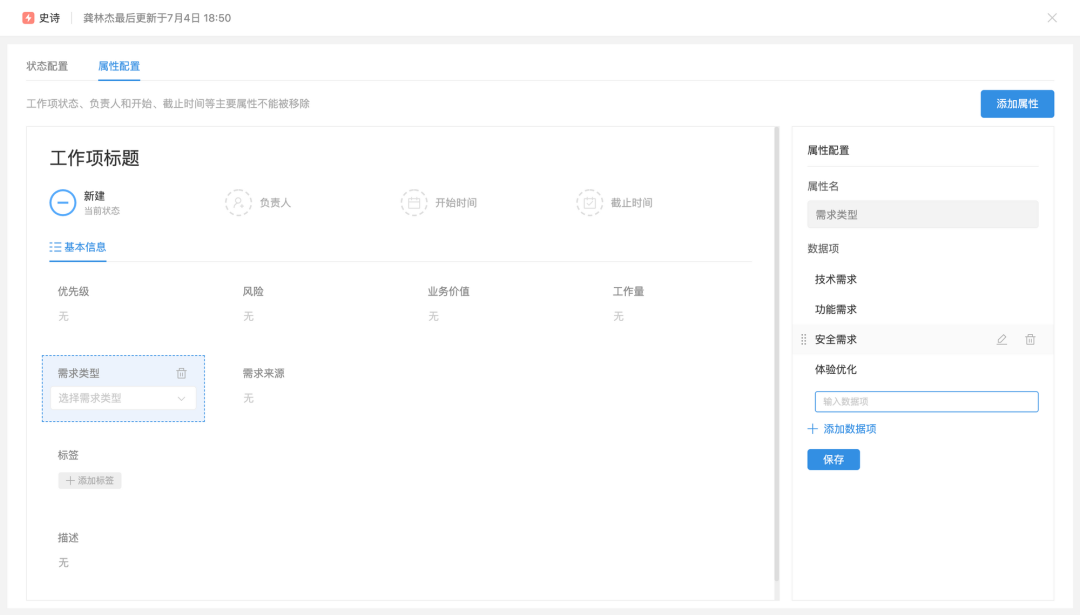The height and width of the screenshot is (615, 1080).
Task: Edit the 安全需求 item with pencil icon
Action: [1001, 340]
